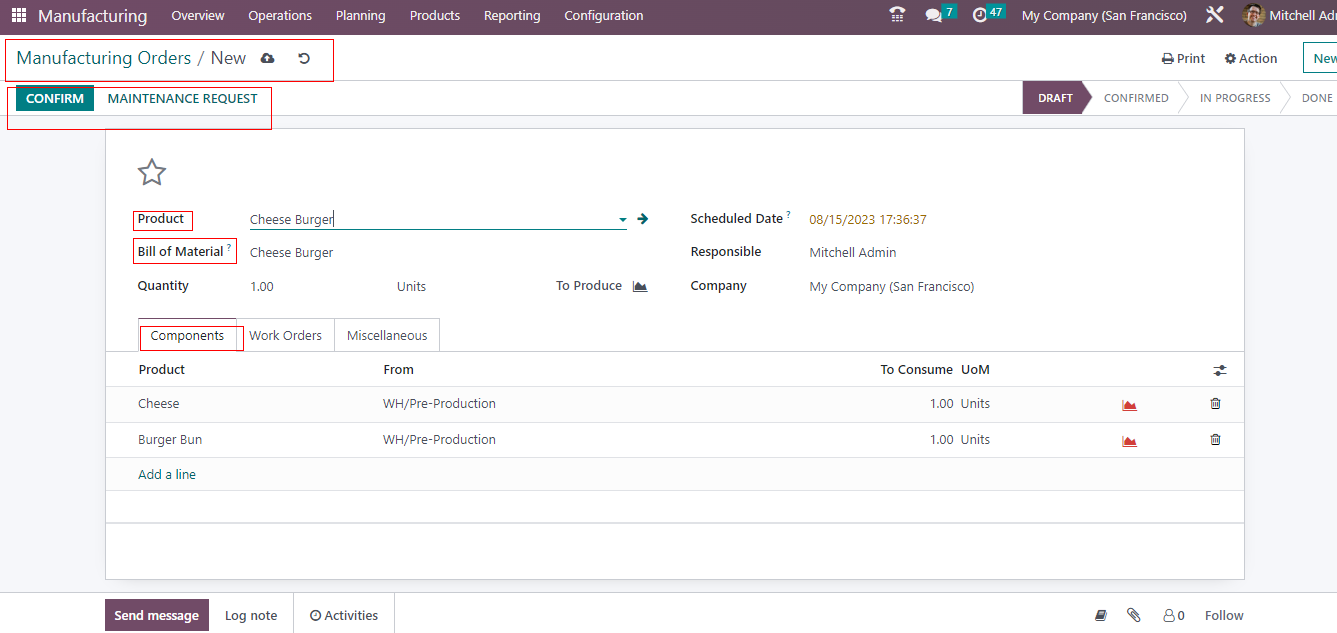Open the Miscellaneous tab
Screen dimensions: 1337x633
coord(387,336)
